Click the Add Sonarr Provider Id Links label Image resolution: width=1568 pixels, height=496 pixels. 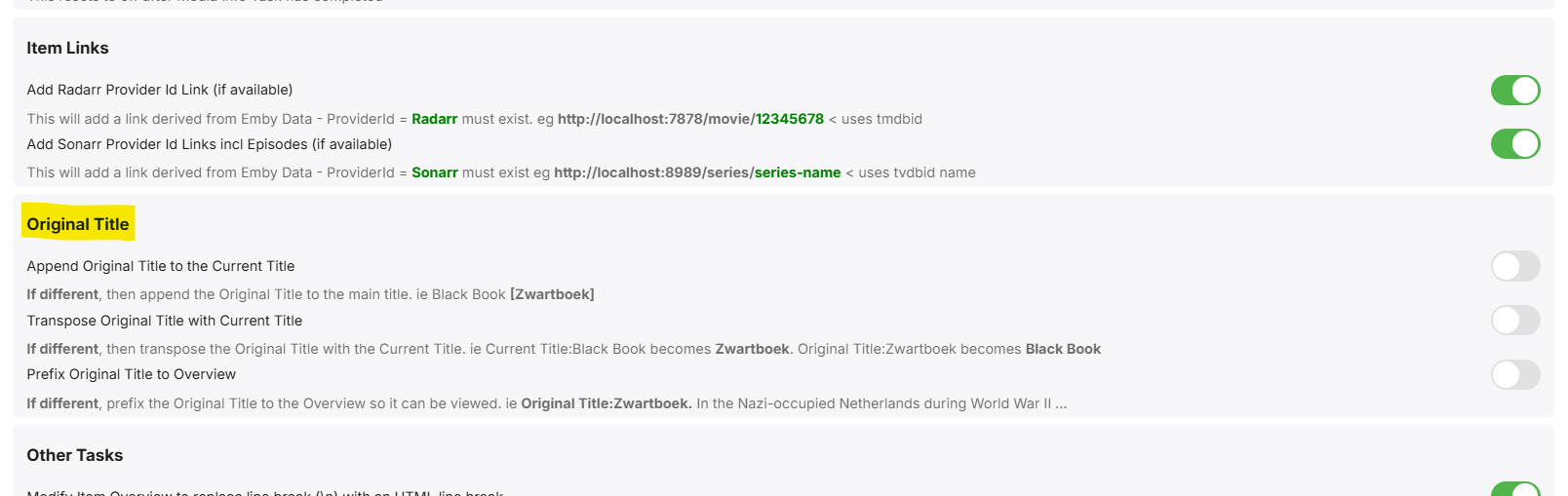(210, 144)
